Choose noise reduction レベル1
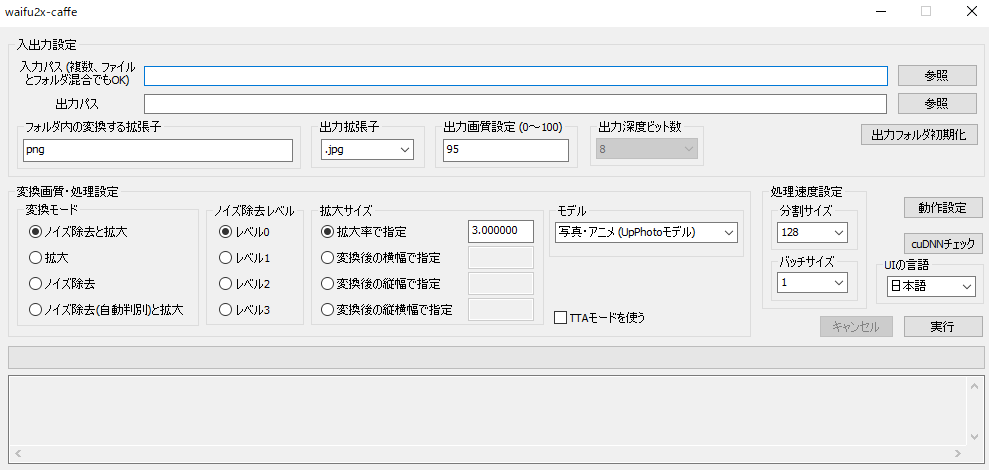The image size is (989, 470). coord(244,257)
